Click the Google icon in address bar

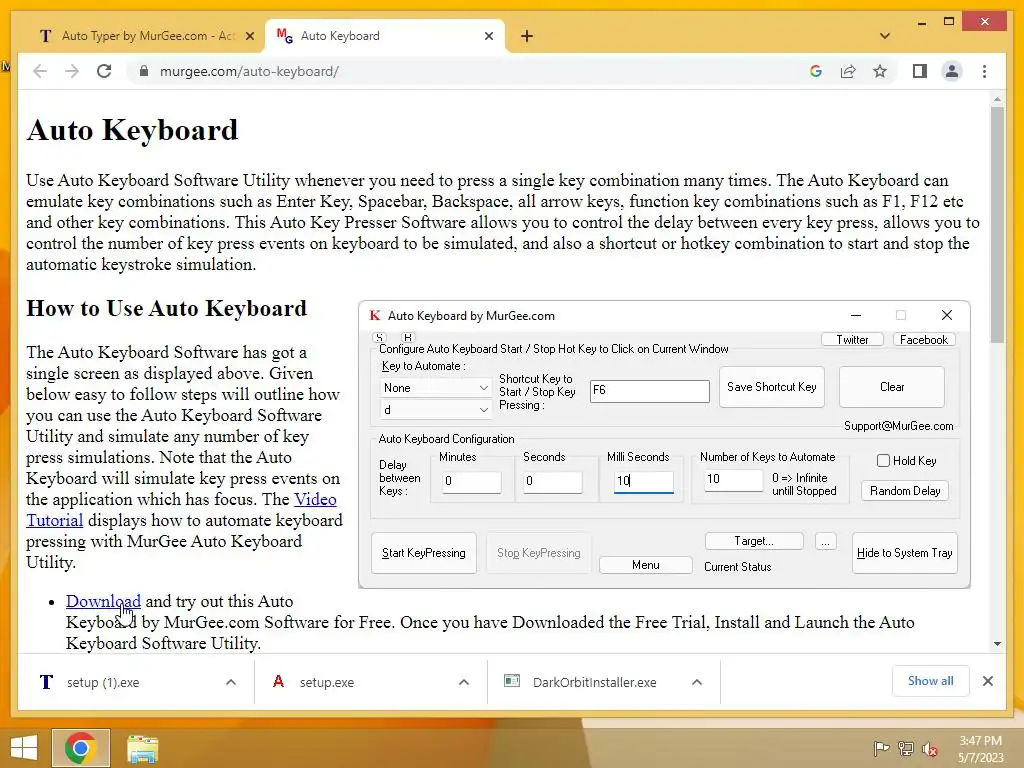[816, 71]
